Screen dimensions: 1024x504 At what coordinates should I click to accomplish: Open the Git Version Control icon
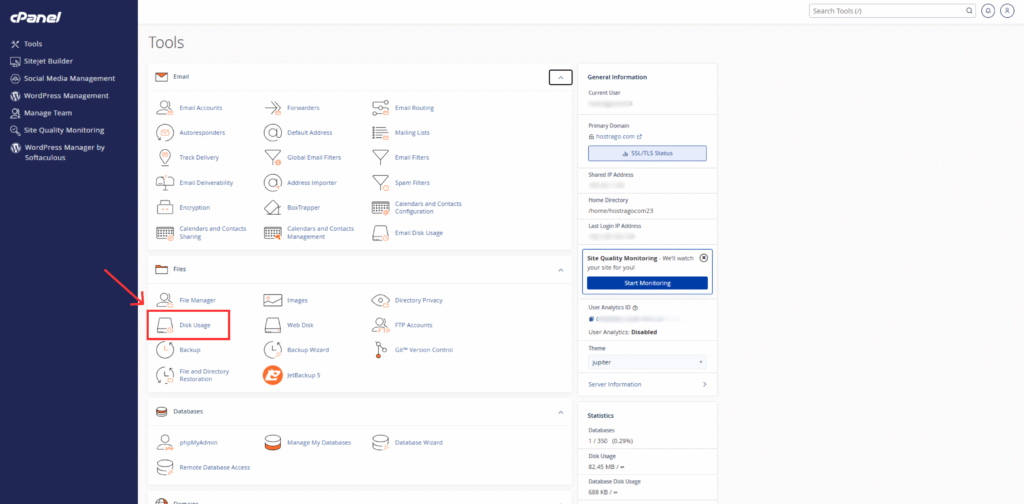[379, 350]
